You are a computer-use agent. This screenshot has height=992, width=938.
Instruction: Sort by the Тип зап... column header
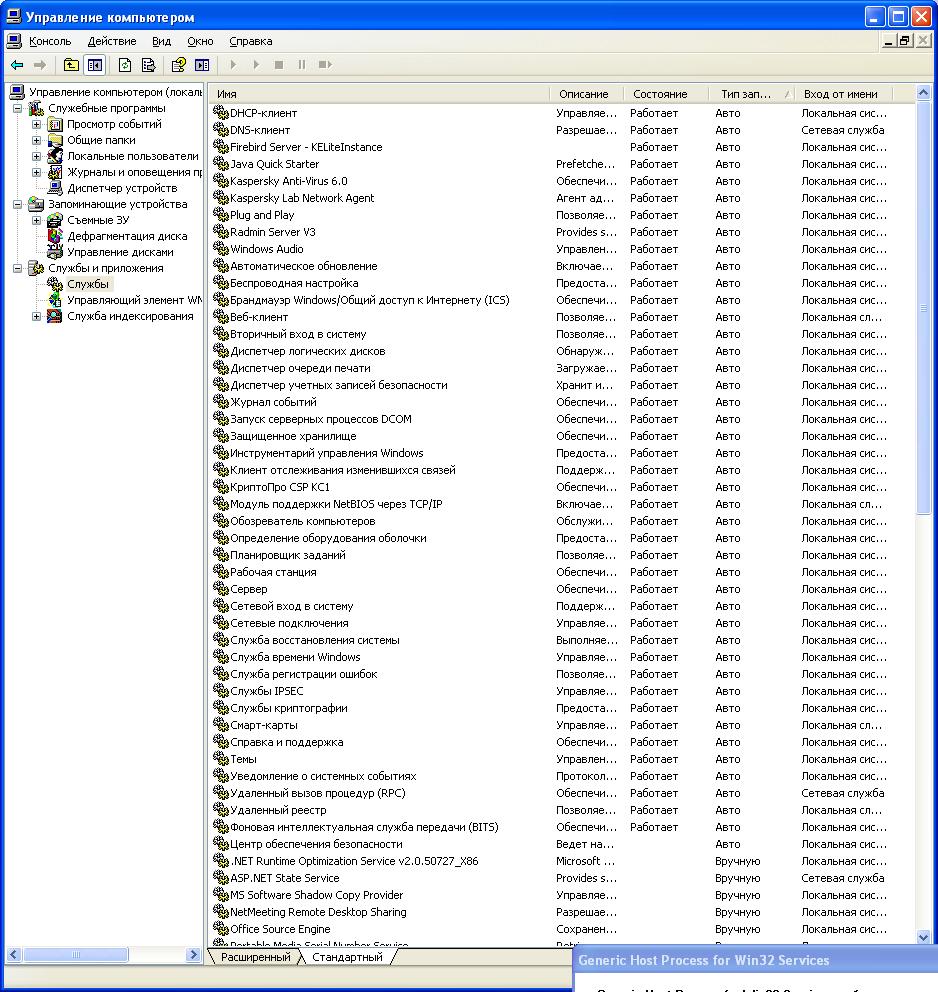pyautogui.click(x=751, y=94)
